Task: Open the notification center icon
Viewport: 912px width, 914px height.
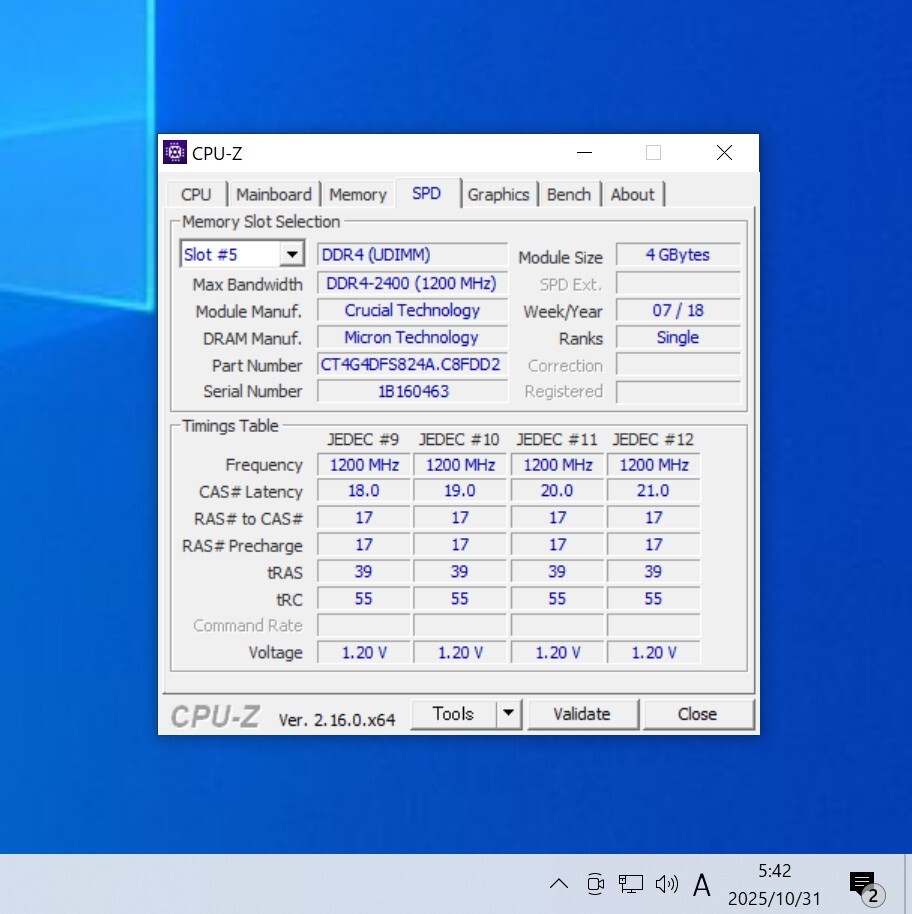Action: [x=860, y=884]
